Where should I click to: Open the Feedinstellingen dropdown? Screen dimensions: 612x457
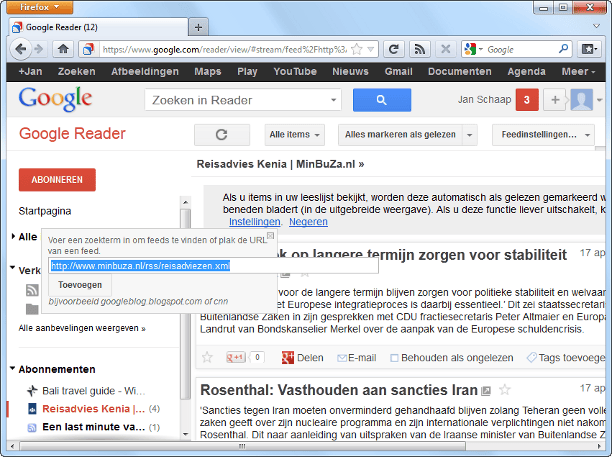pos(543,135)
